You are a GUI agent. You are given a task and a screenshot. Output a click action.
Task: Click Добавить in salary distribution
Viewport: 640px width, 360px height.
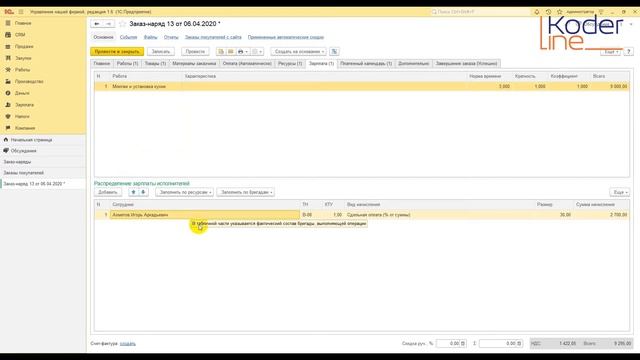coord(108,192)
